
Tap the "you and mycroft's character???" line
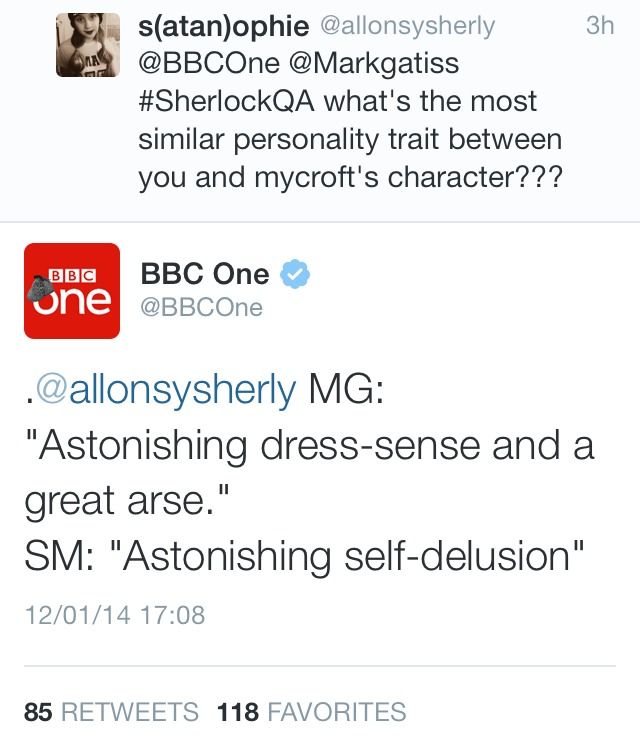pyautogui.click(x=350, y=177)
